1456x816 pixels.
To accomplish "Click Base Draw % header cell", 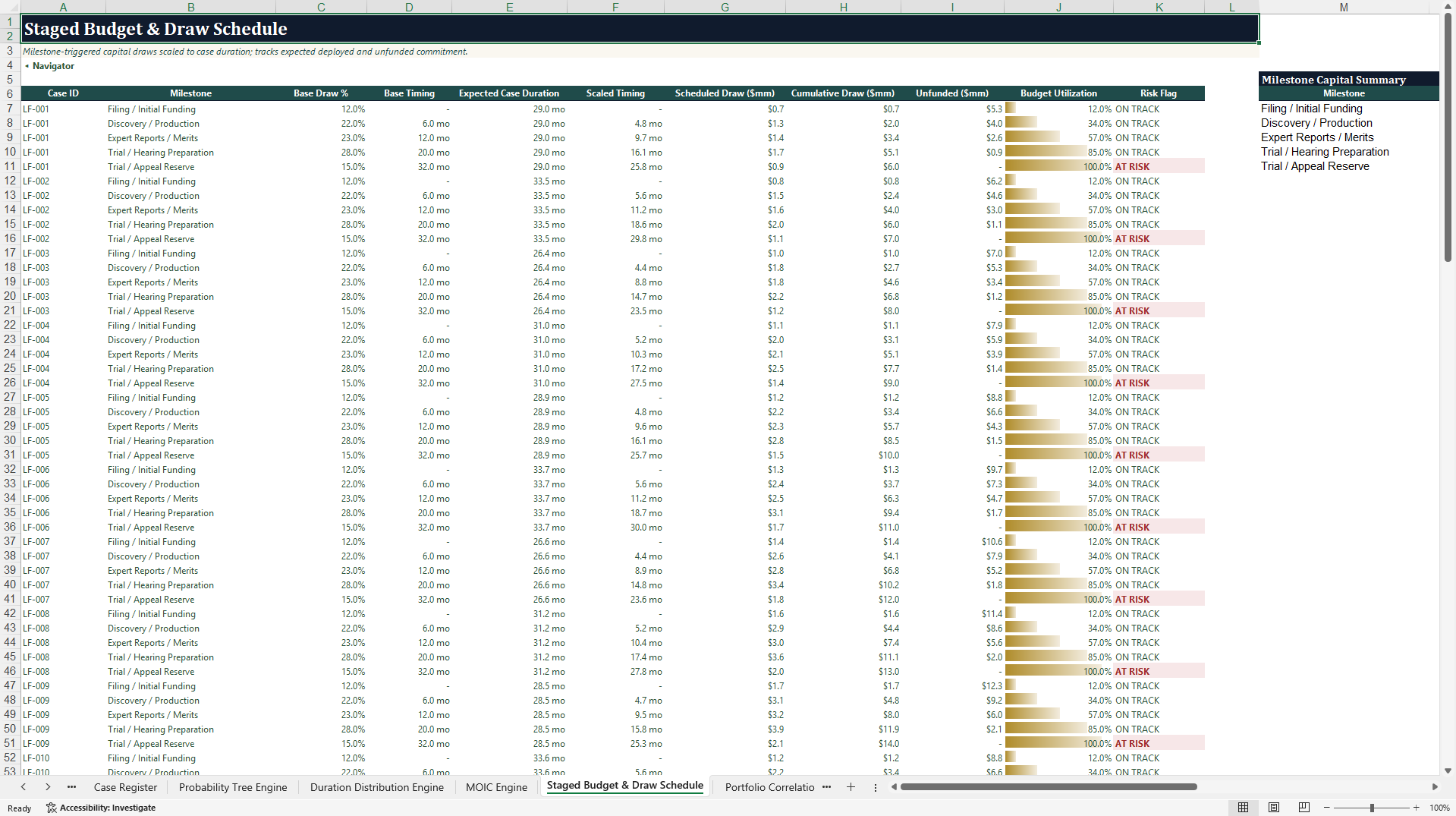I will 321,93.
